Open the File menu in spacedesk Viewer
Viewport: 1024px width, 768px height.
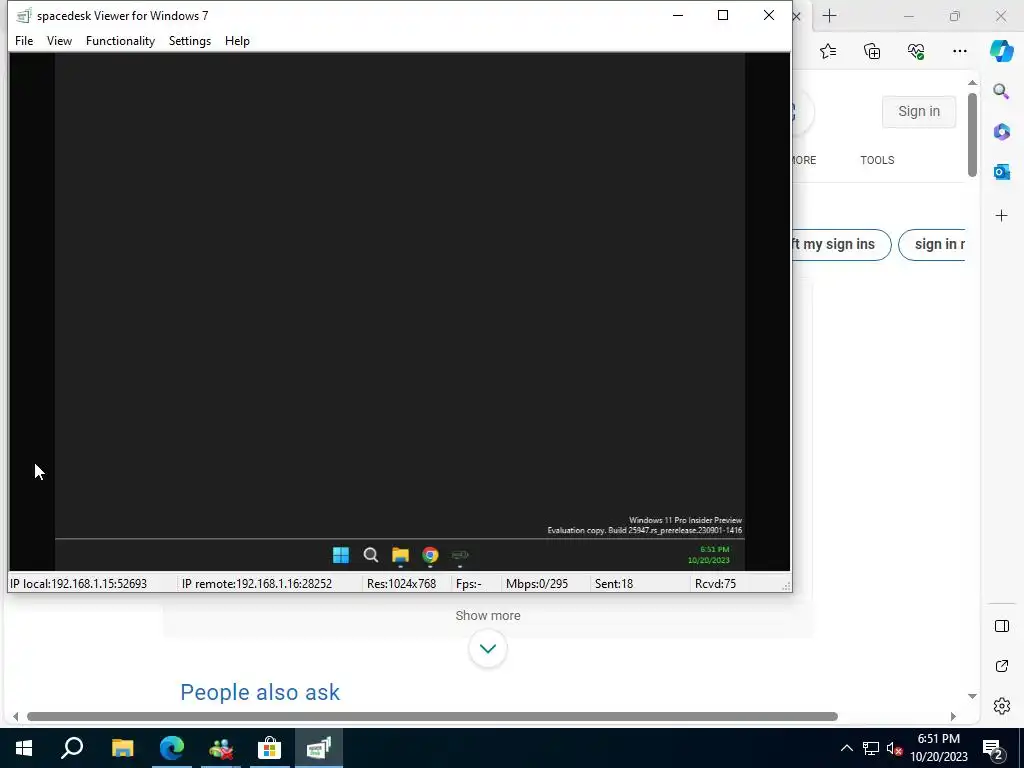(x=24, y=40)
